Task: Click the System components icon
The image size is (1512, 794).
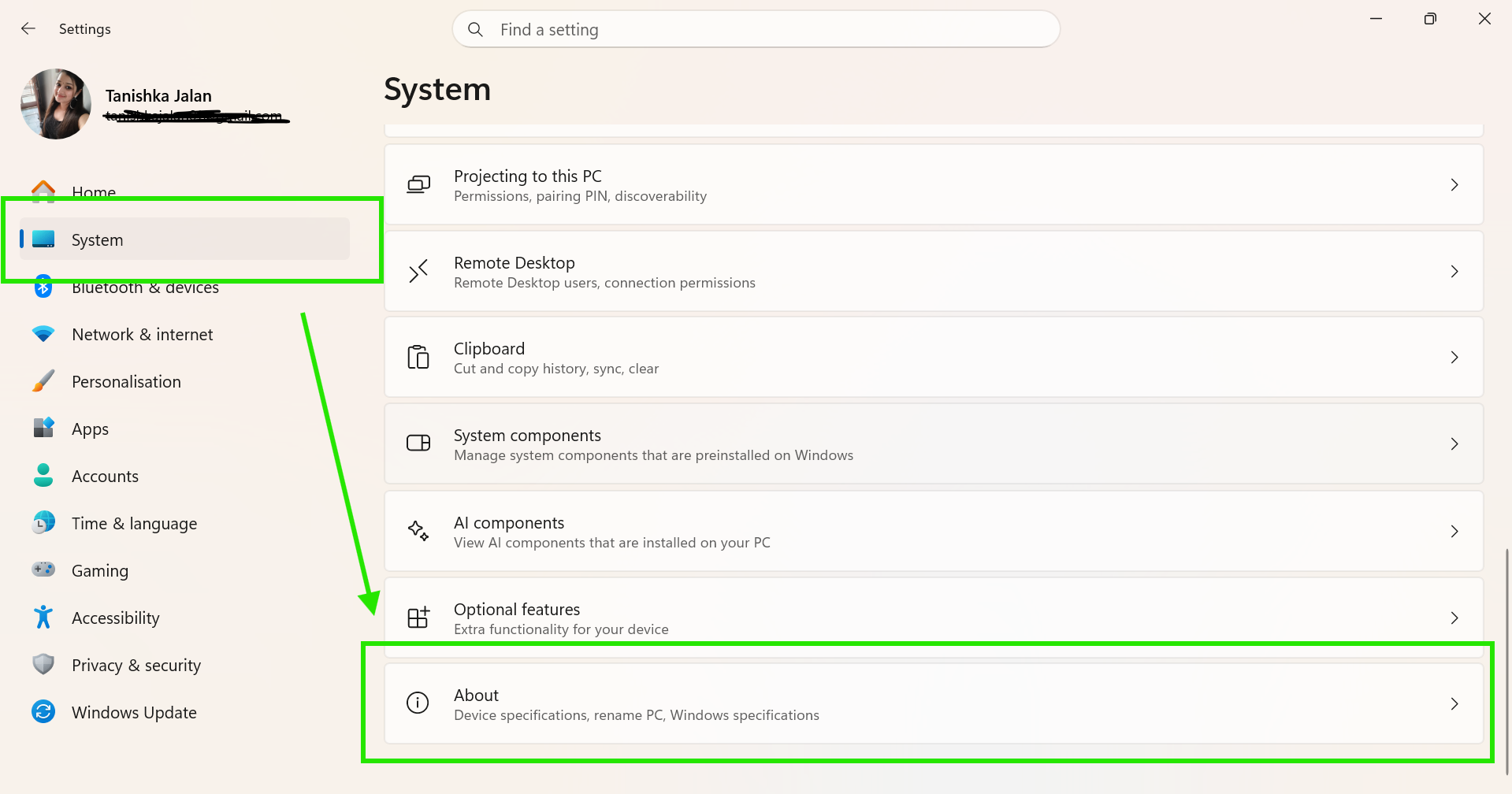Action: coord(418,443)
